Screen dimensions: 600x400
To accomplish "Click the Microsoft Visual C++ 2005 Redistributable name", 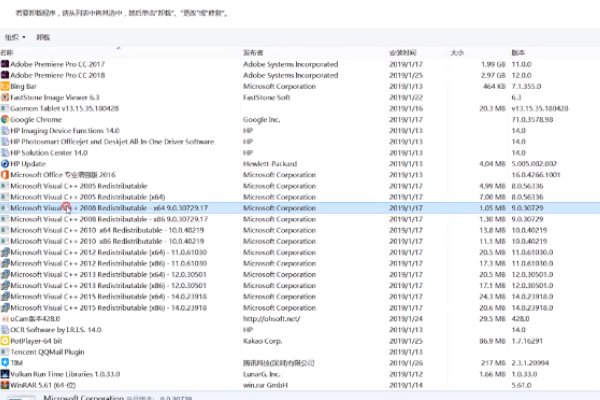I will (78, 186).
